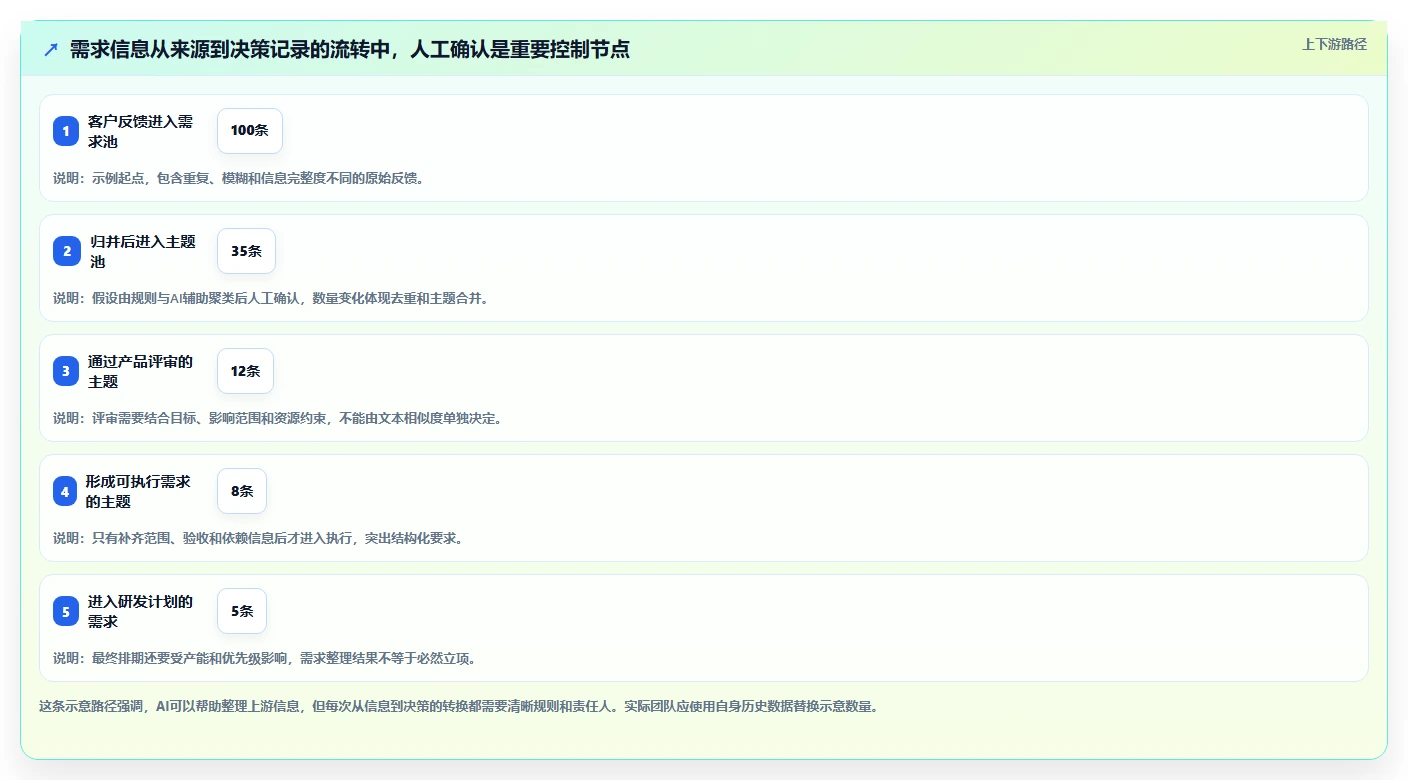This screenshot has height=780, width=1408.
Task: Click the note starting 说明：最终排期
Action: 266,658
